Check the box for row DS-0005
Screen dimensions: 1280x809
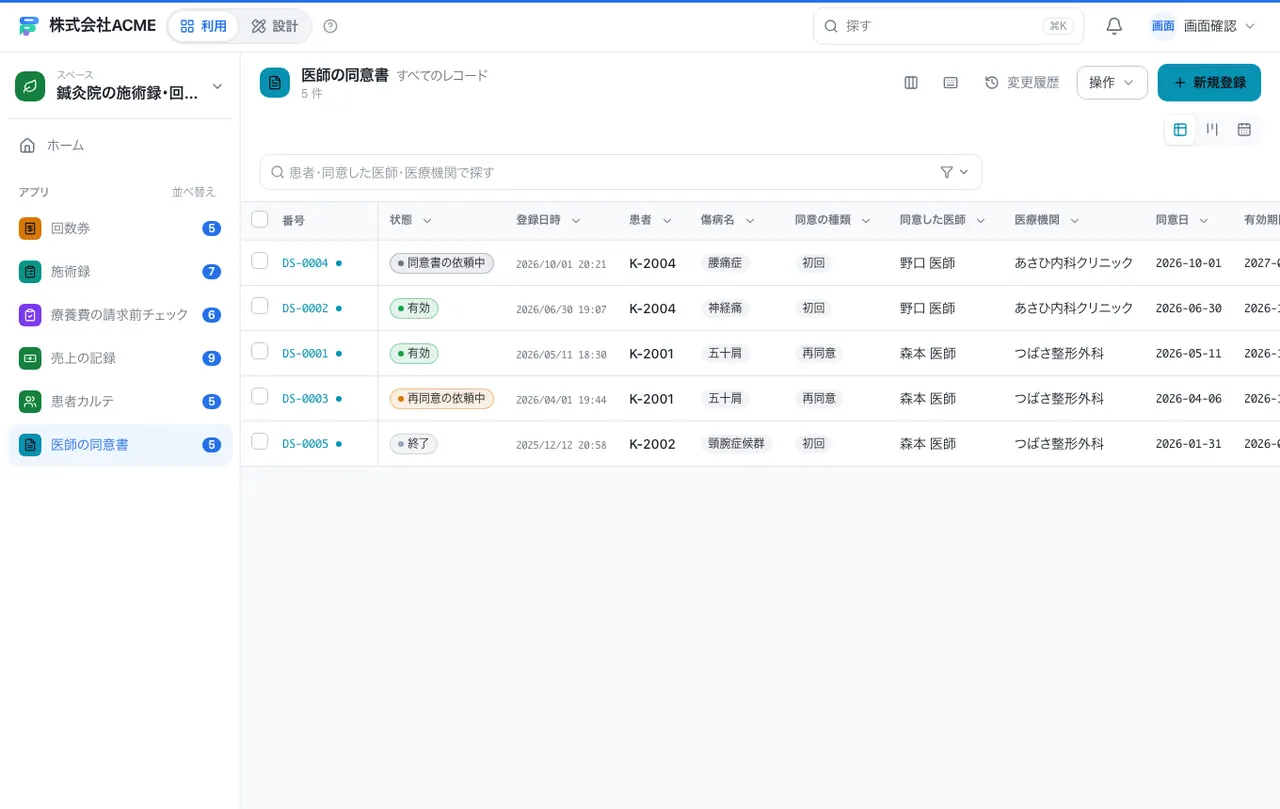(x=260, y=441)
